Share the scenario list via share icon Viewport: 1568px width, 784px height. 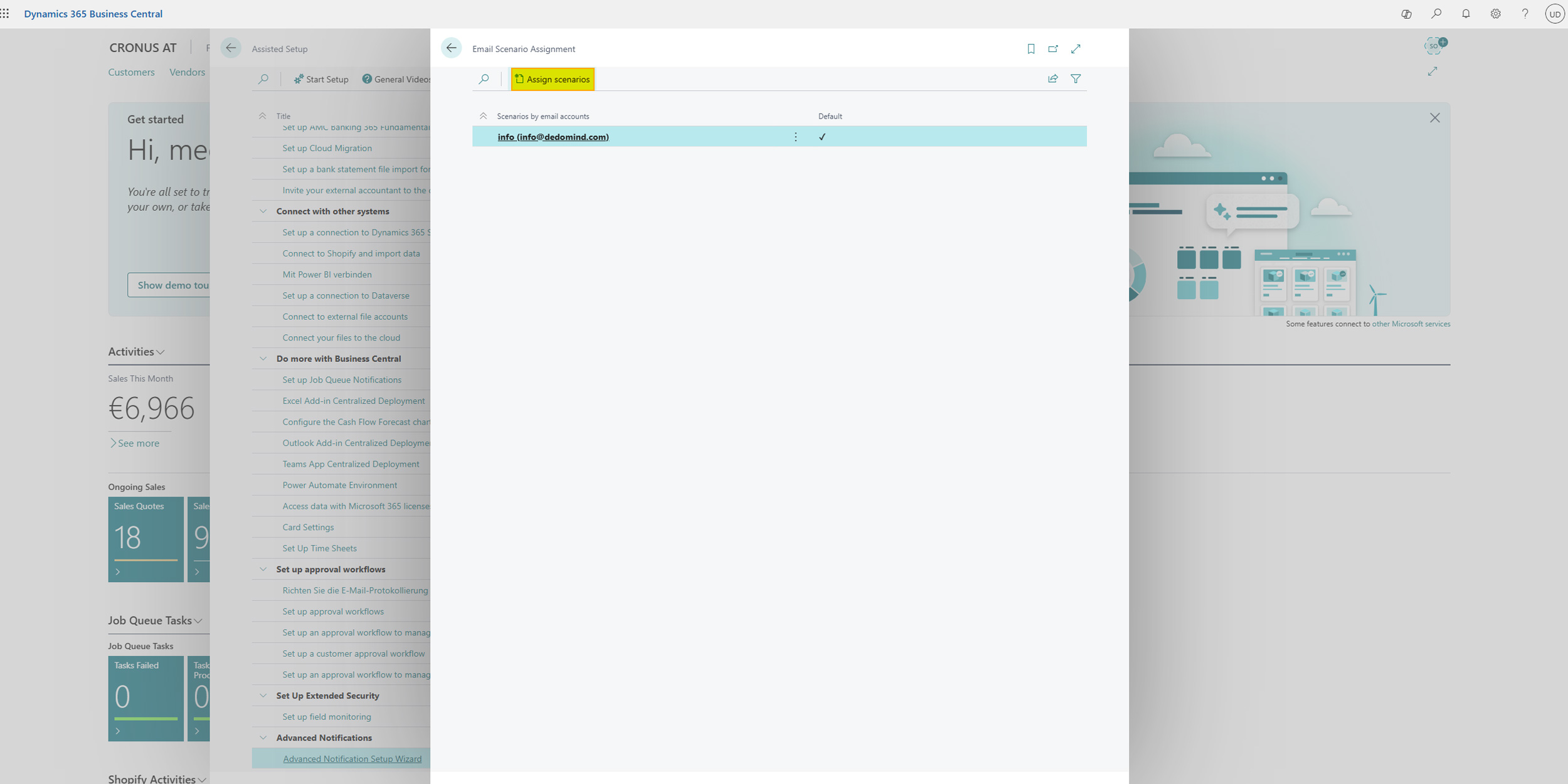click(1052, 78)
